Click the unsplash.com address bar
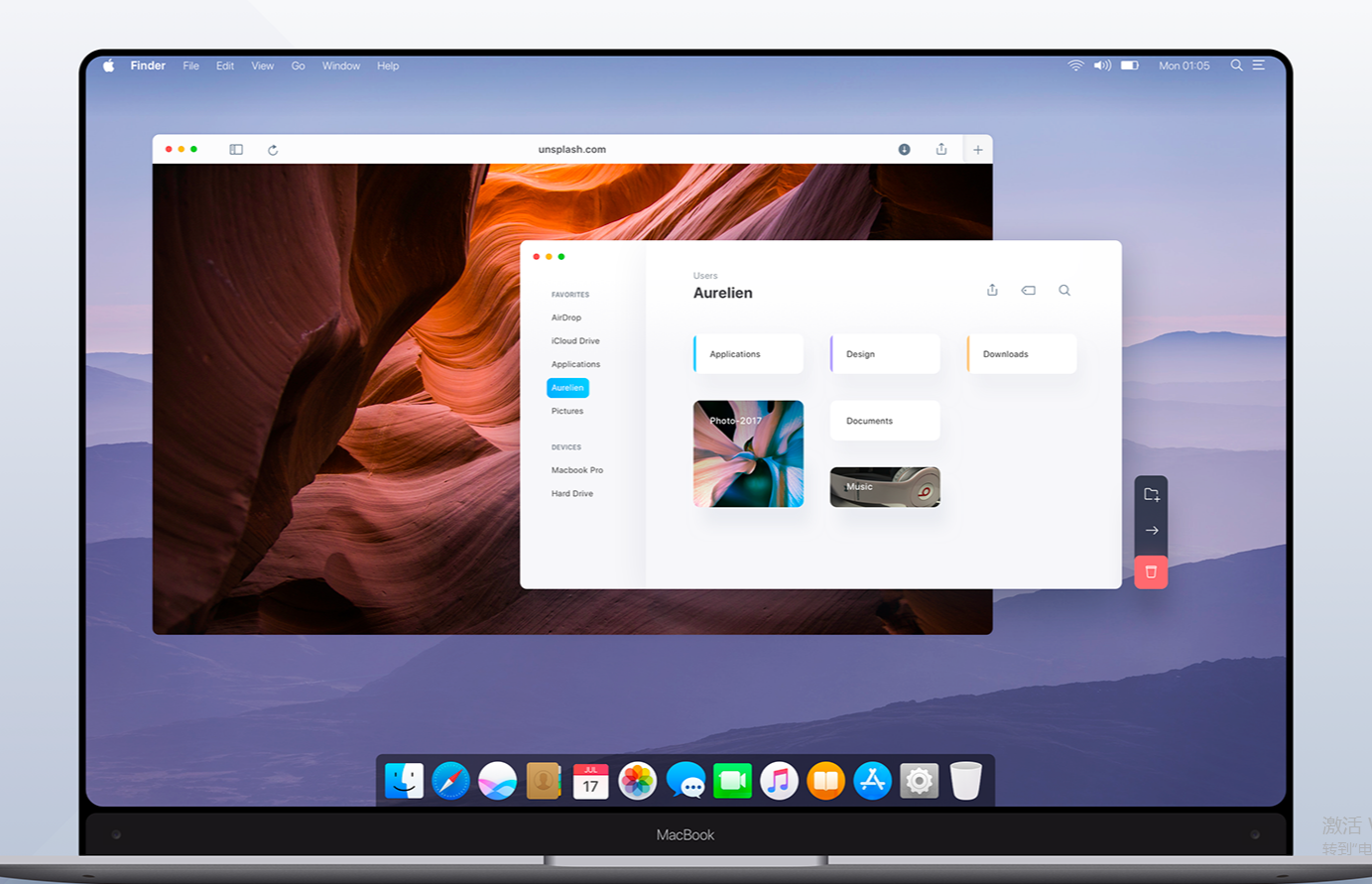The image size is (1372, 884). tap(571, 150)
